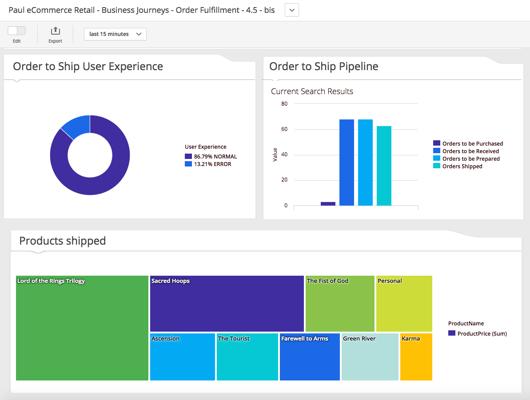Toggle the 13.21% ERROR legend entry
530x400 pixels.
pos(208,164)
